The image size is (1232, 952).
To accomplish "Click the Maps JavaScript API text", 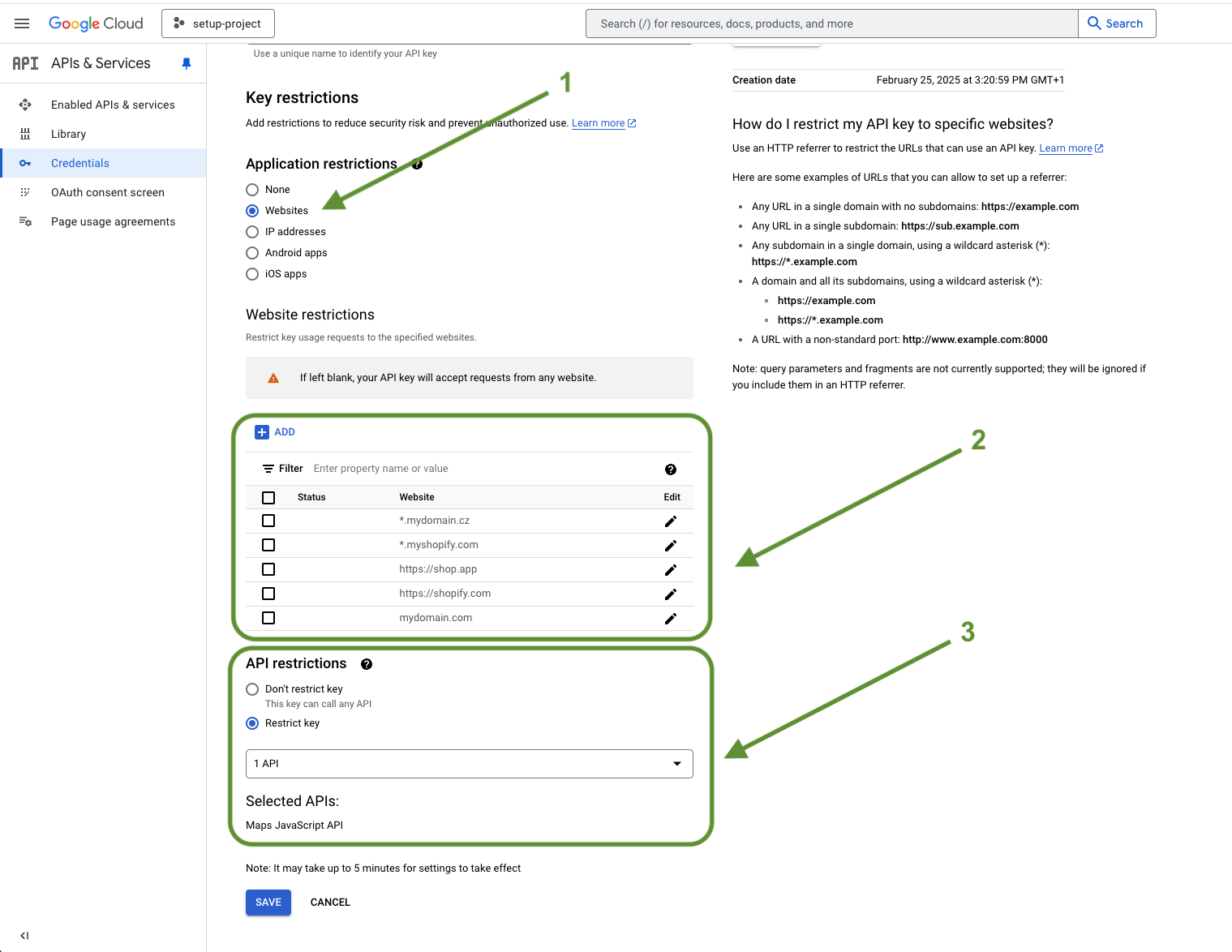I will [294, 825].
